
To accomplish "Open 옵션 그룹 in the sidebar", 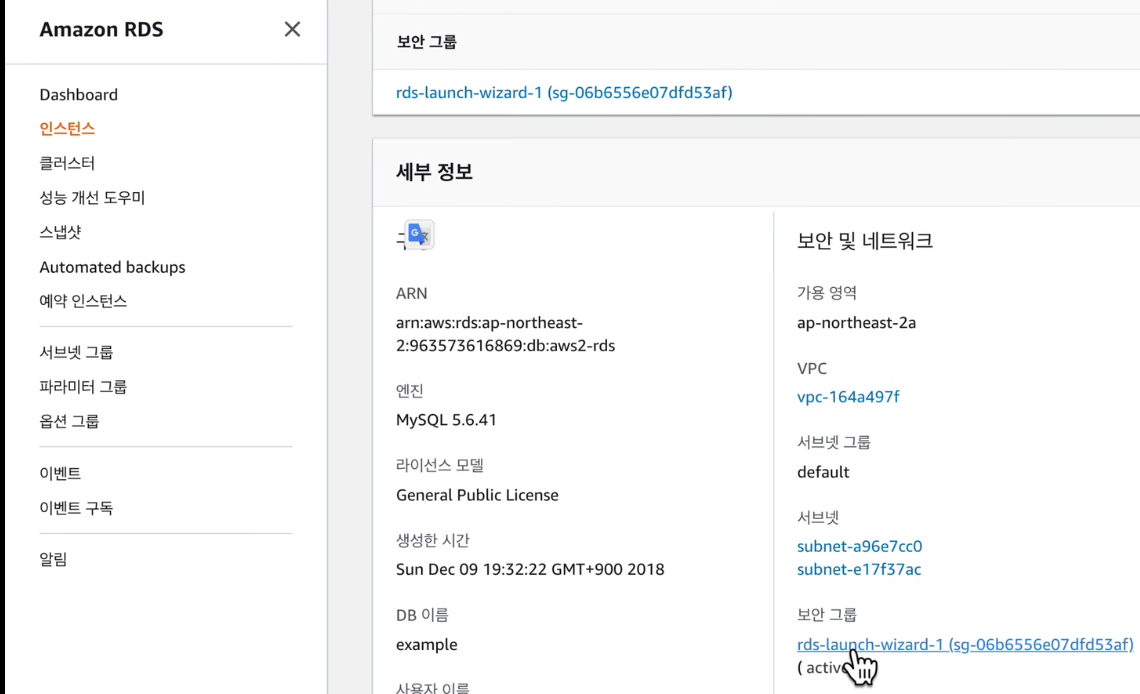I will 69,421.
